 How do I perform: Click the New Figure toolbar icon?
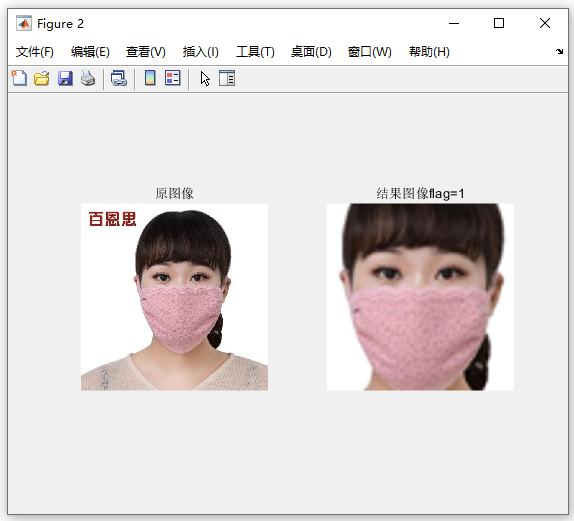[19, 78]
